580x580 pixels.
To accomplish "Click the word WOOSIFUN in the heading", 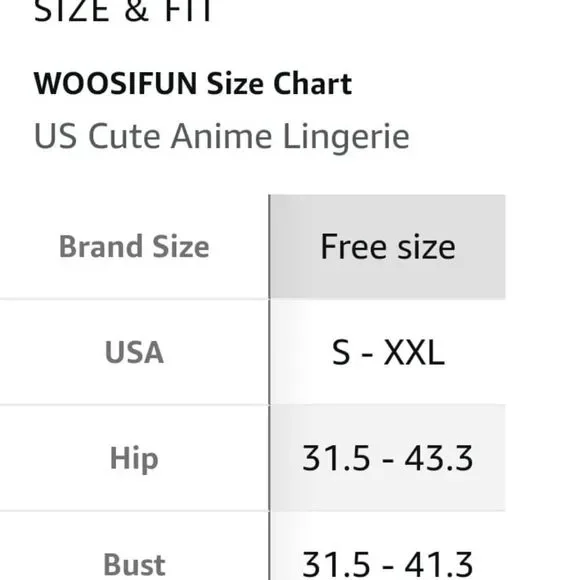I will click(x=115, y=84).
